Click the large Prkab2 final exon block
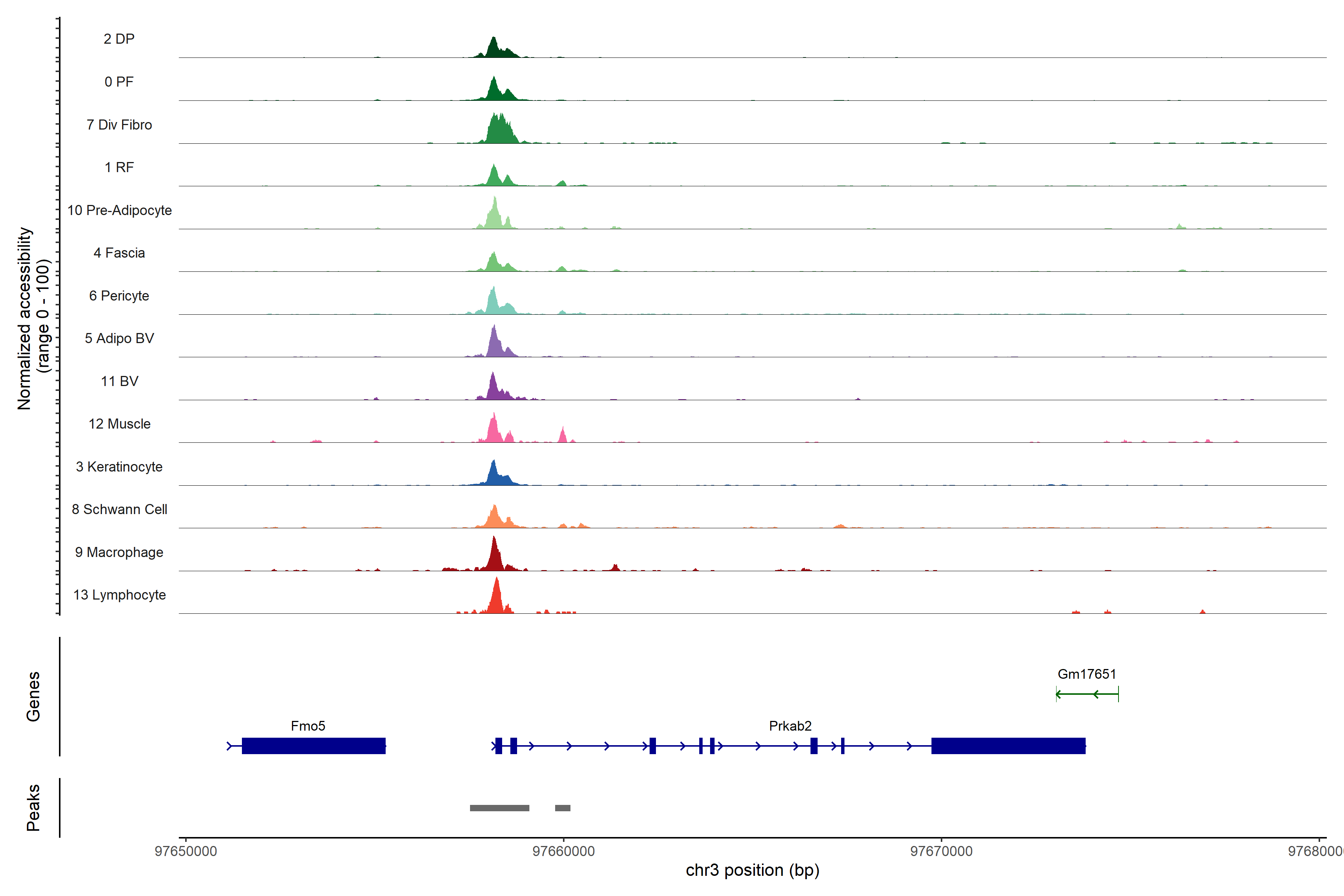Screen dimensions: 1344x896 pos(1008,746)
